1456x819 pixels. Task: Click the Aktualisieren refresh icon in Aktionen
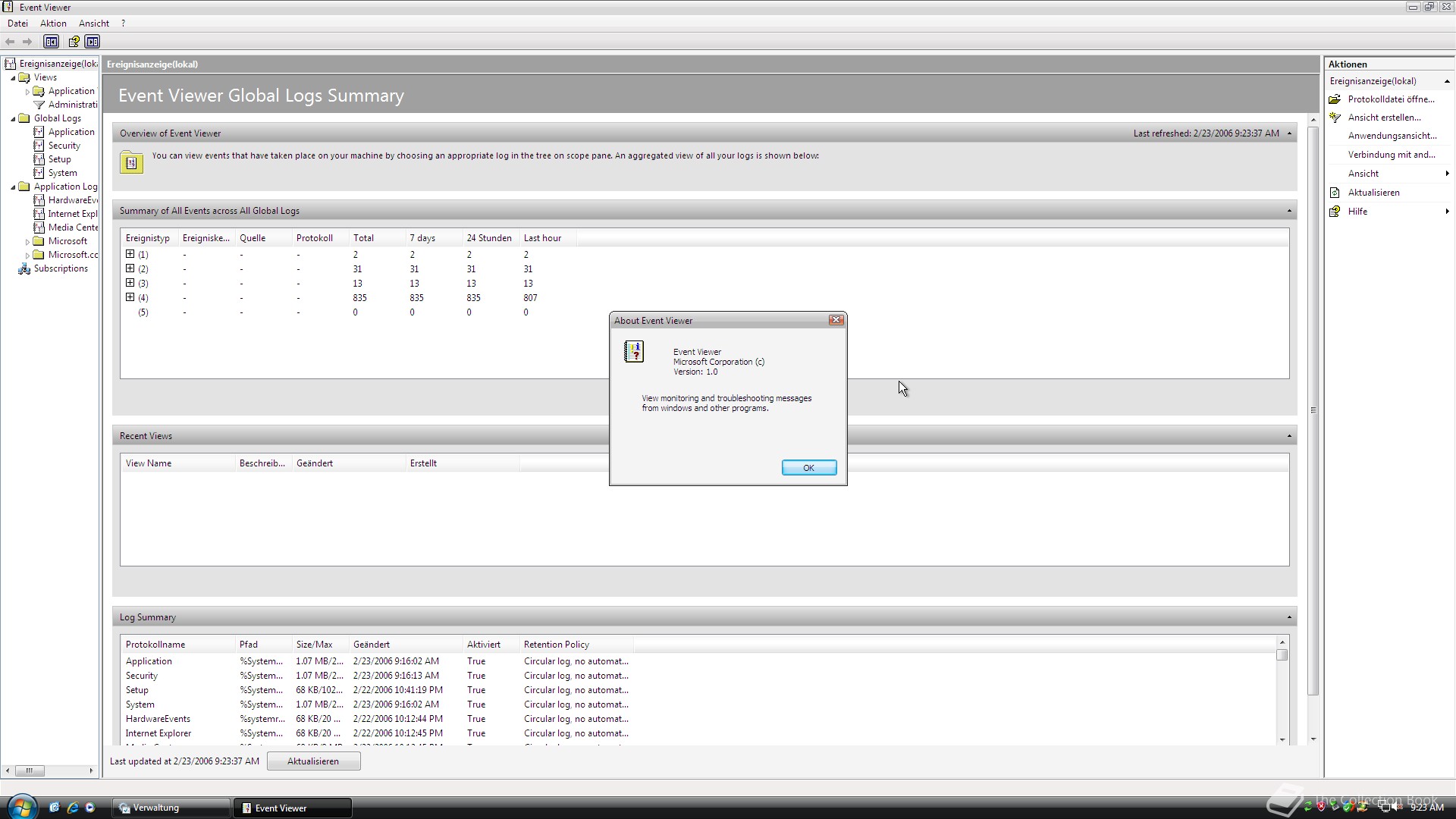[1335, 193]
